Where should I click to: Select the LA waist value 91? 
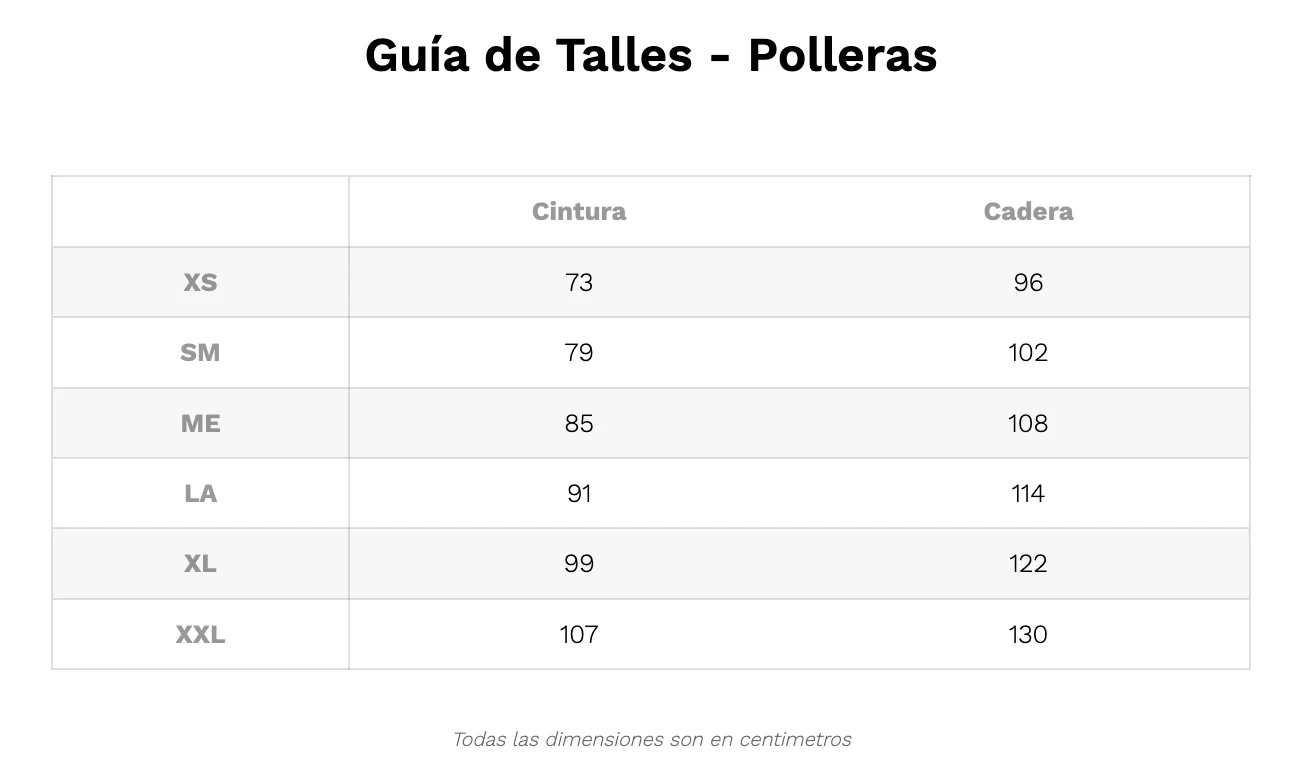579,494
